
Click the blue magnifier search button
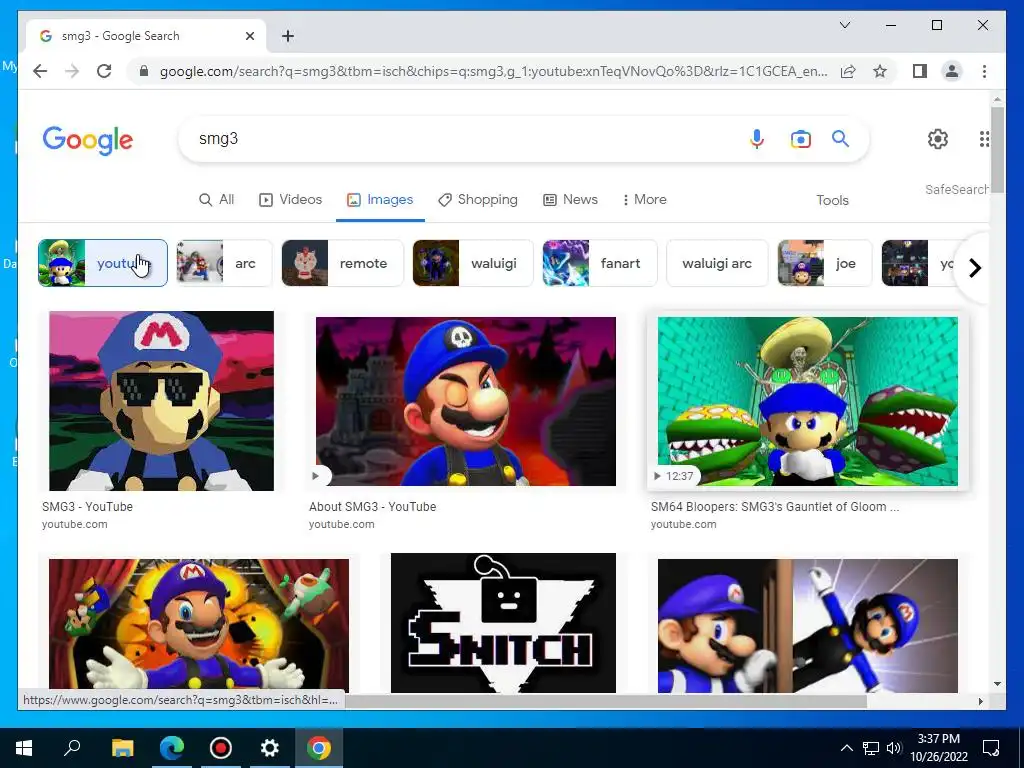tap(840, 138)
